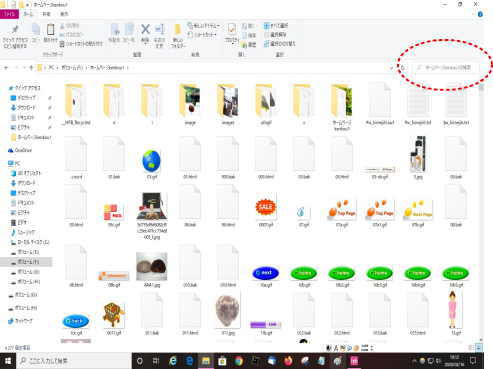The height and width of the screenshot is (369, 493).
Task: Open the pink File tab
Action: pyautogui.click(x=9, y=14)
